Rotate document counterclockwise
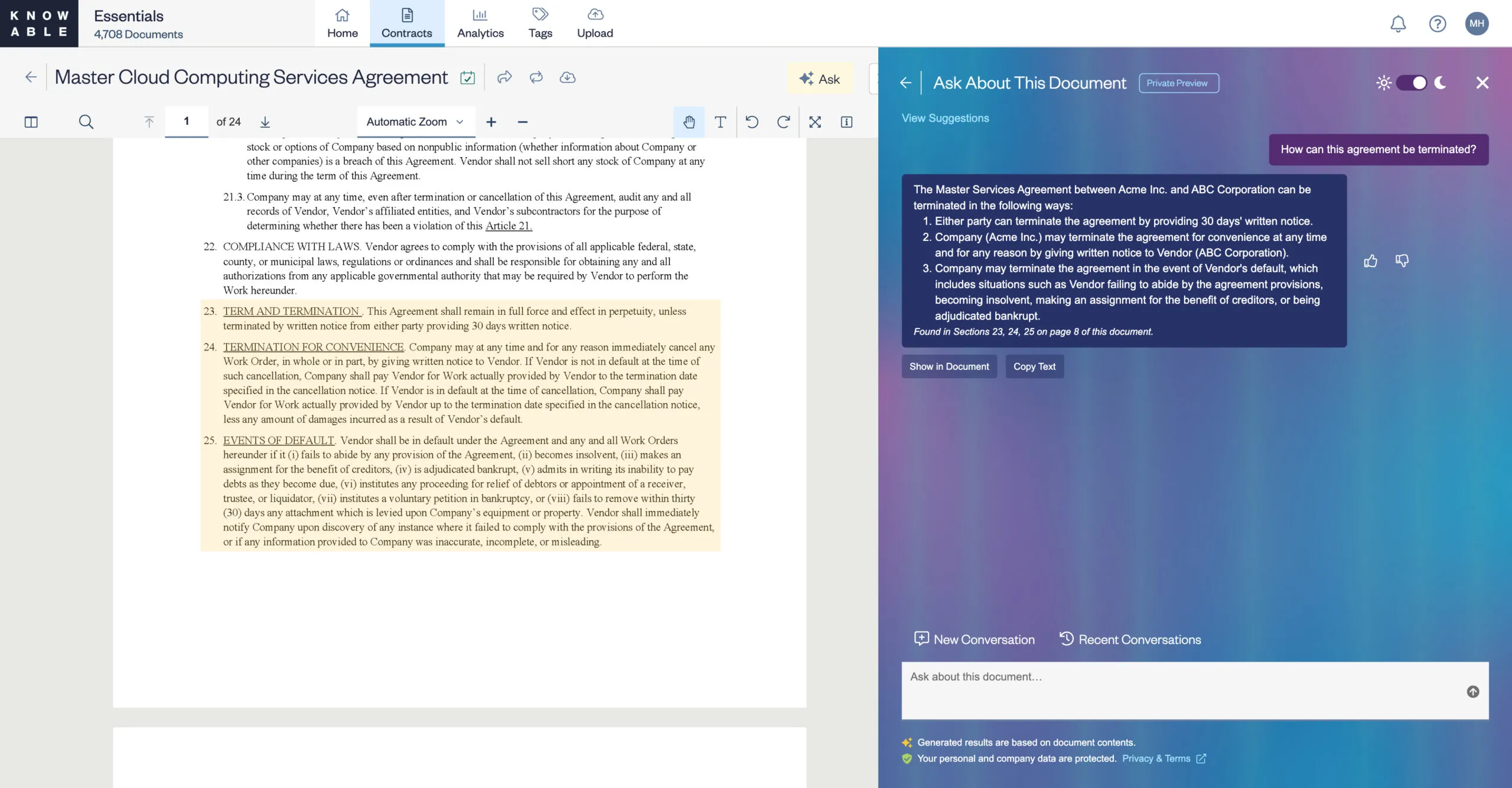The image size is (1512, 788). (x=752, y=122)
